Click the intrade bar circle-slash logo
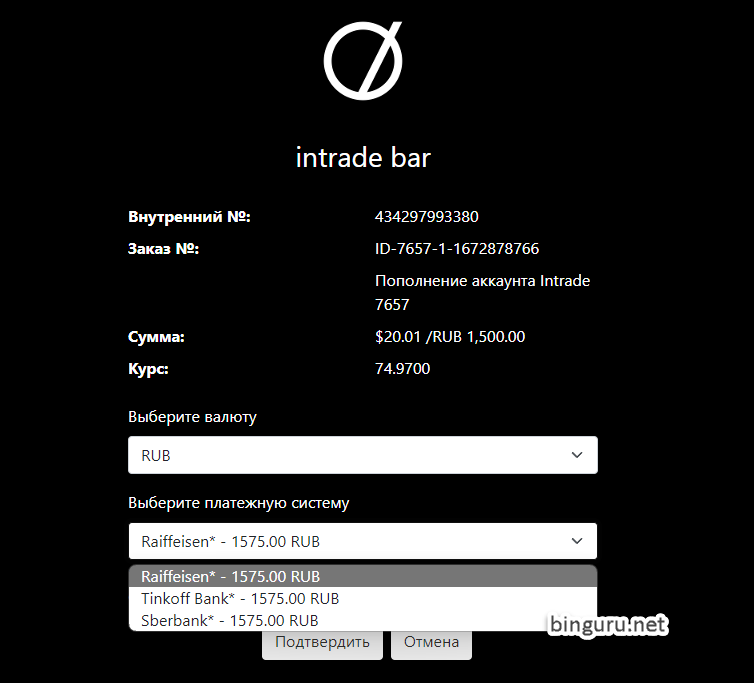 click(x=363, y=61)
